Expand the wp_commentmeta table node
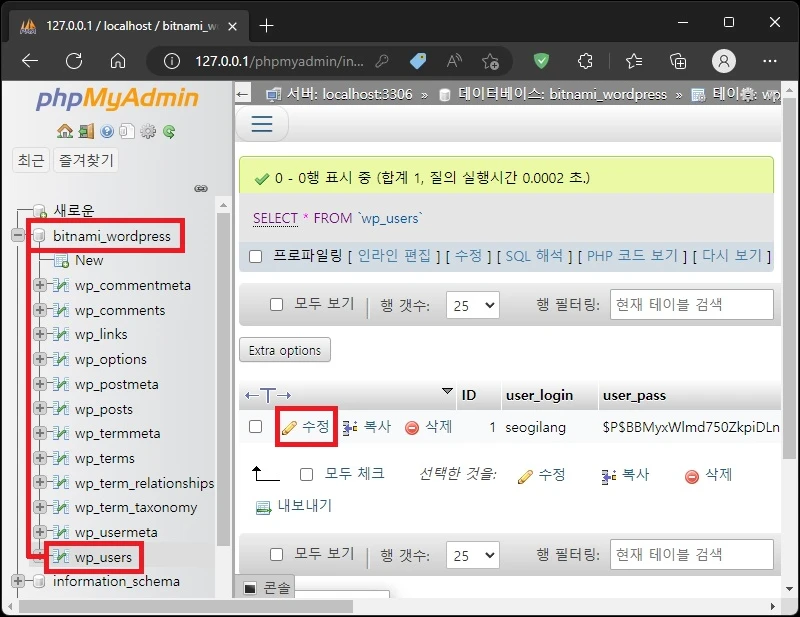This screenshot has height=617, width=800. (x=40, y=285)
